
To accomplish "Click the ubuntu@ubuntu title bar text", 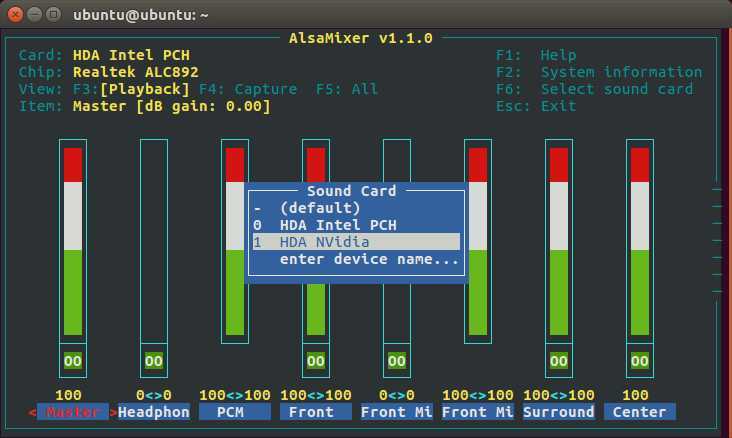I will tap(141, 15).
